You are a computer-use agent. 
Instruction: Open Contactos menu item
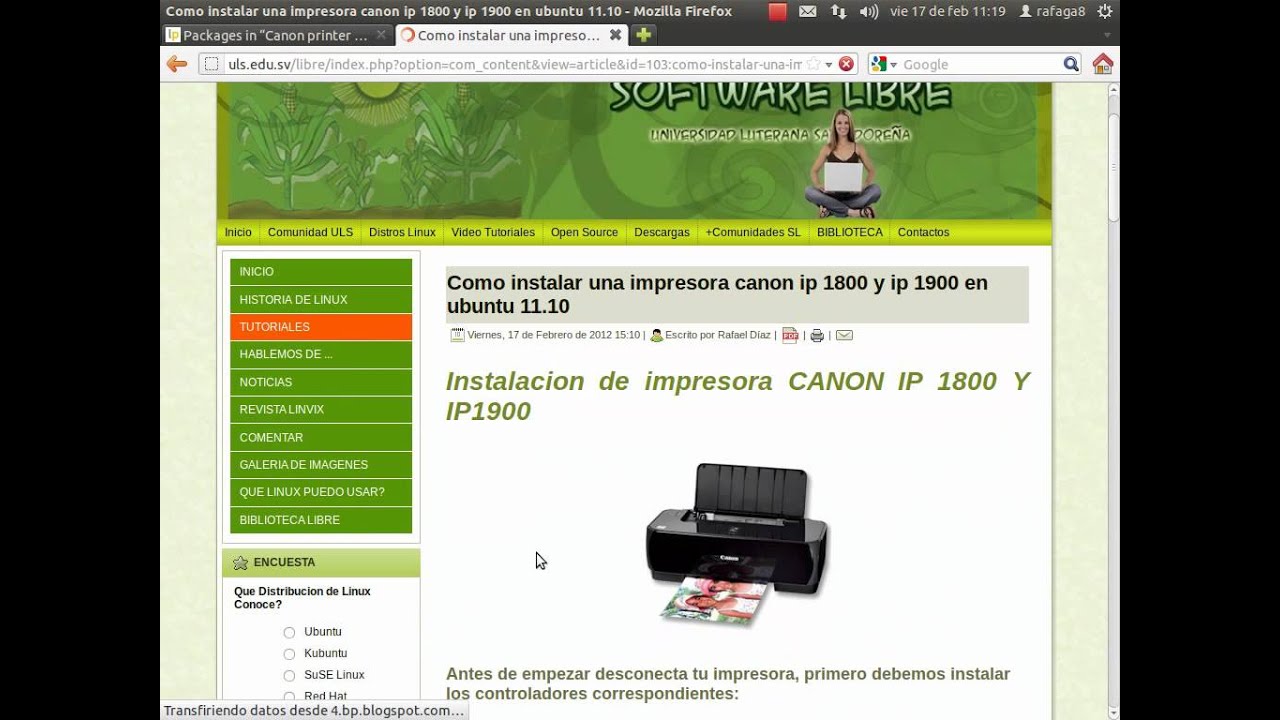923,232
